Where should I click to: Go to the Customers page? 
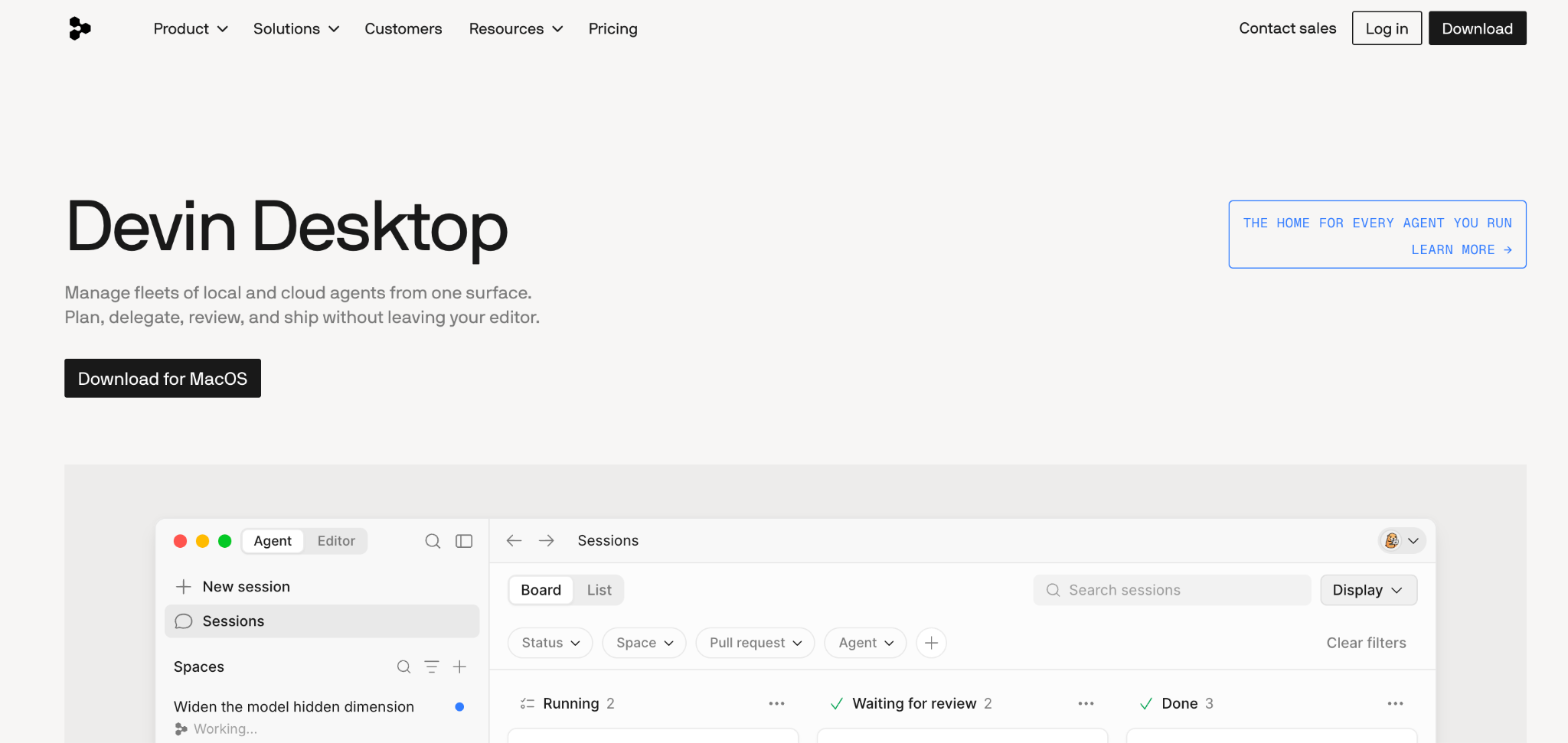click(x=403, y=29)
